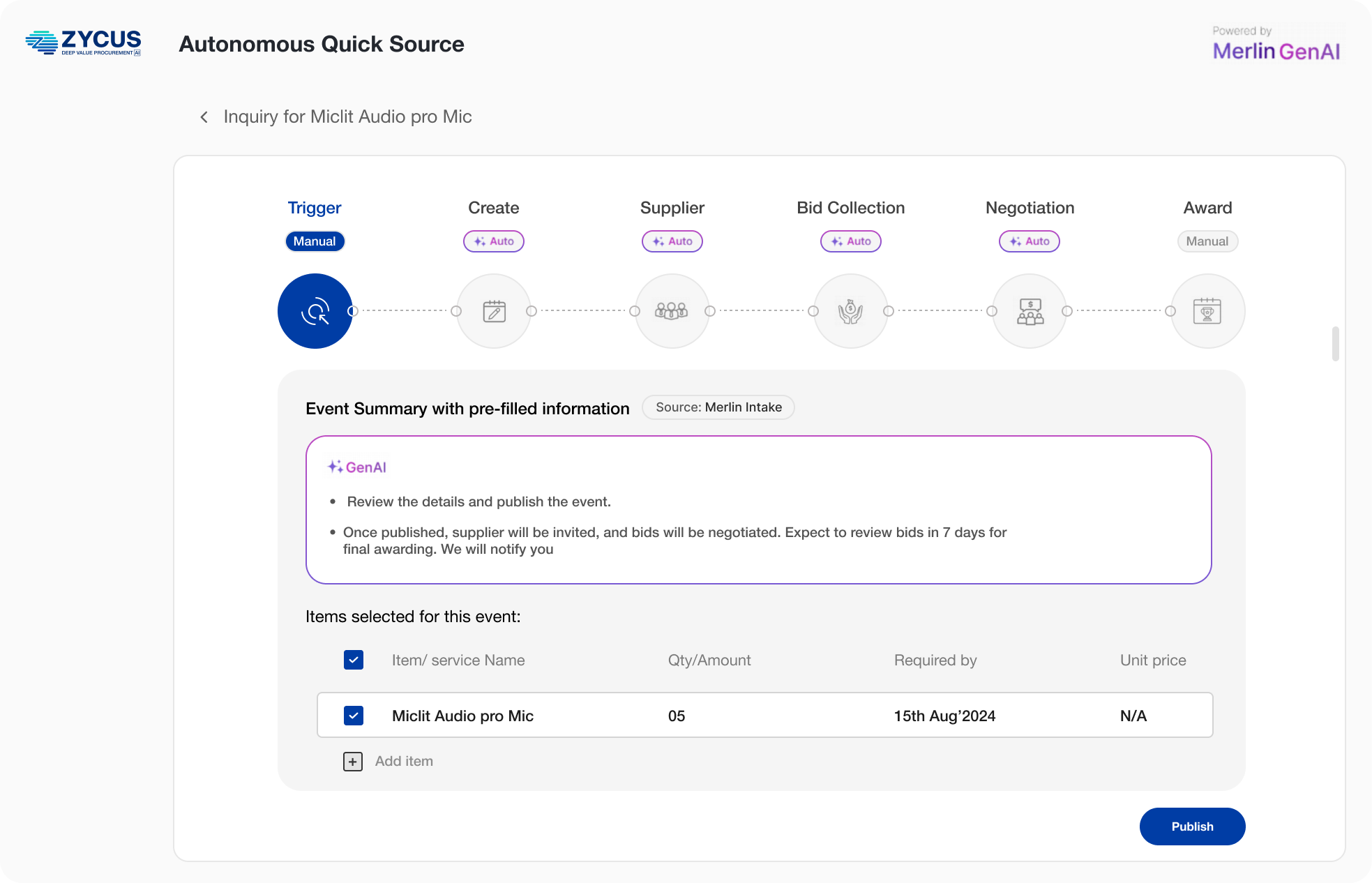1372x883 pixels.
Task: Click the Auto badge under Negotiation
Action: [x=1030, y=241]
